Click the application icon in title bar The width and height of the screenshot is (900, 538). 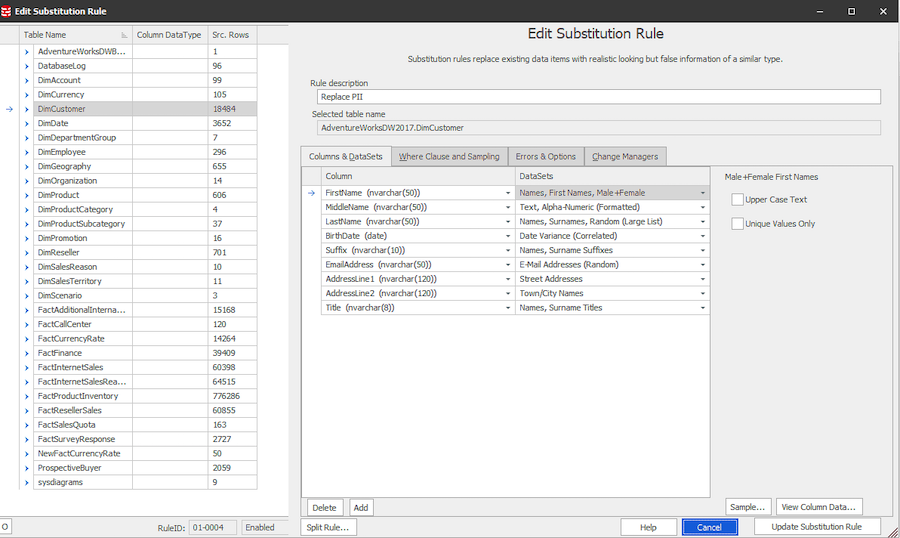click(6, 11)
